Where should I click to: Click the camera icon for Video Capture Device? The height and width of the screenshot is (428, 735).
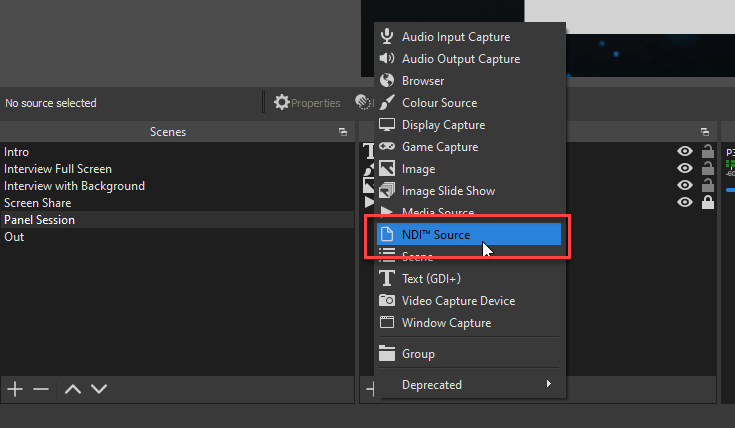coord(387,300)
